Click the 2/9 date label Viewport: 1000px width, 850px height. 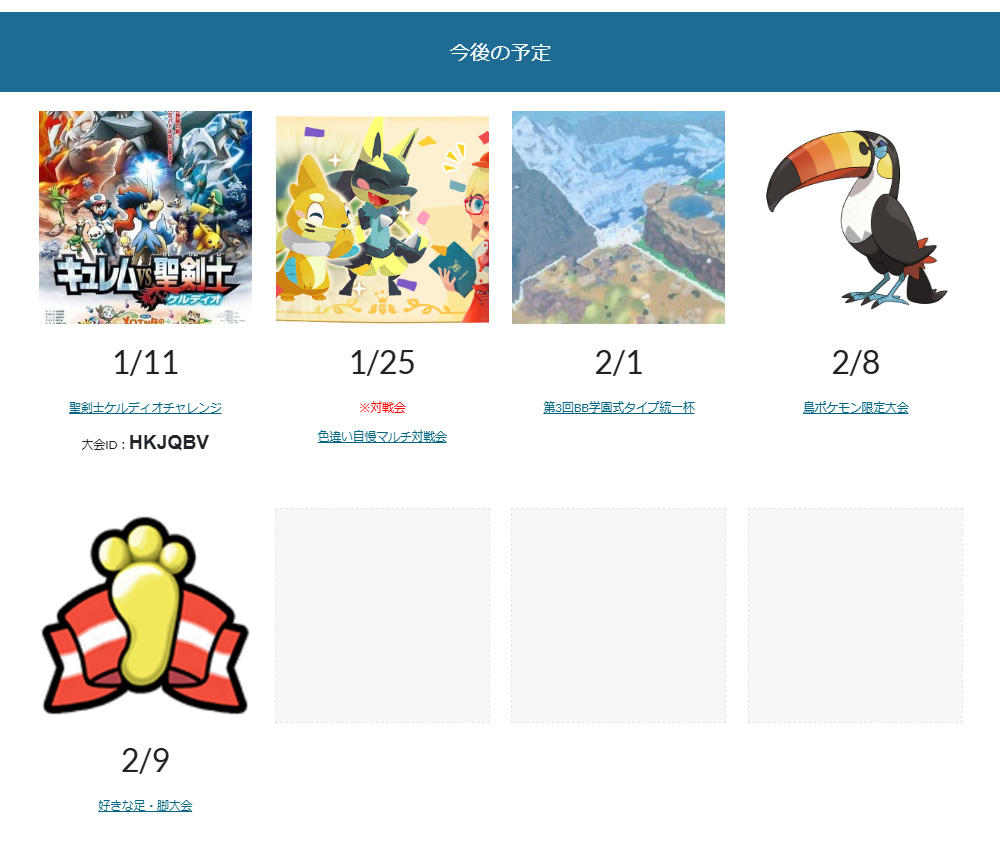[145, 760]
